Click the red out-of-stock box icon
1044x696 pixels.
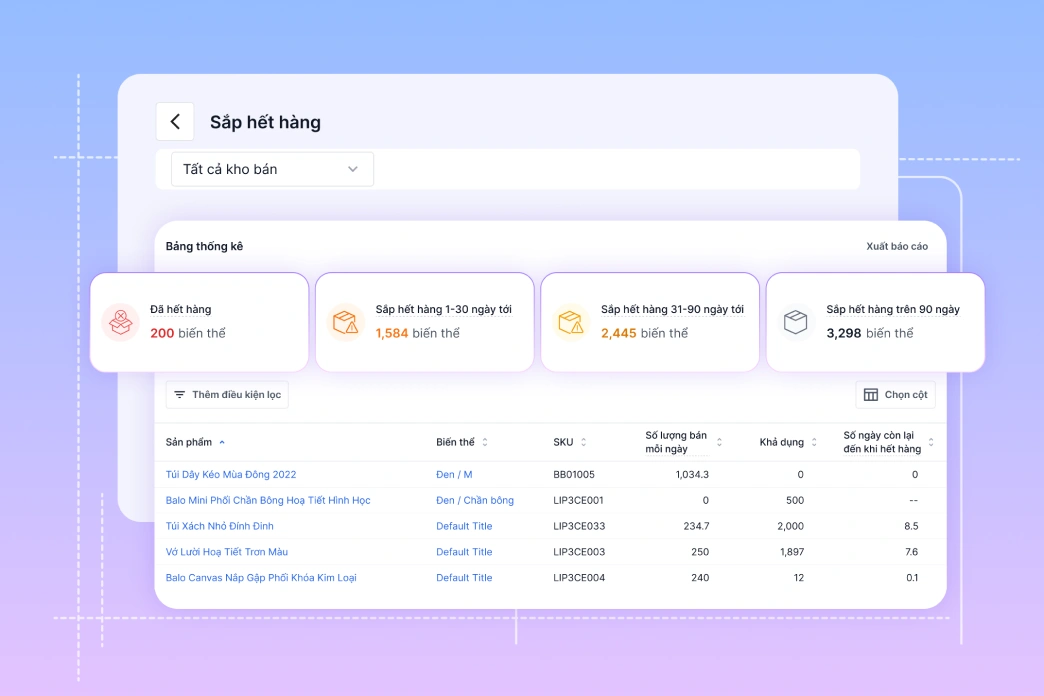pos(120,322)
